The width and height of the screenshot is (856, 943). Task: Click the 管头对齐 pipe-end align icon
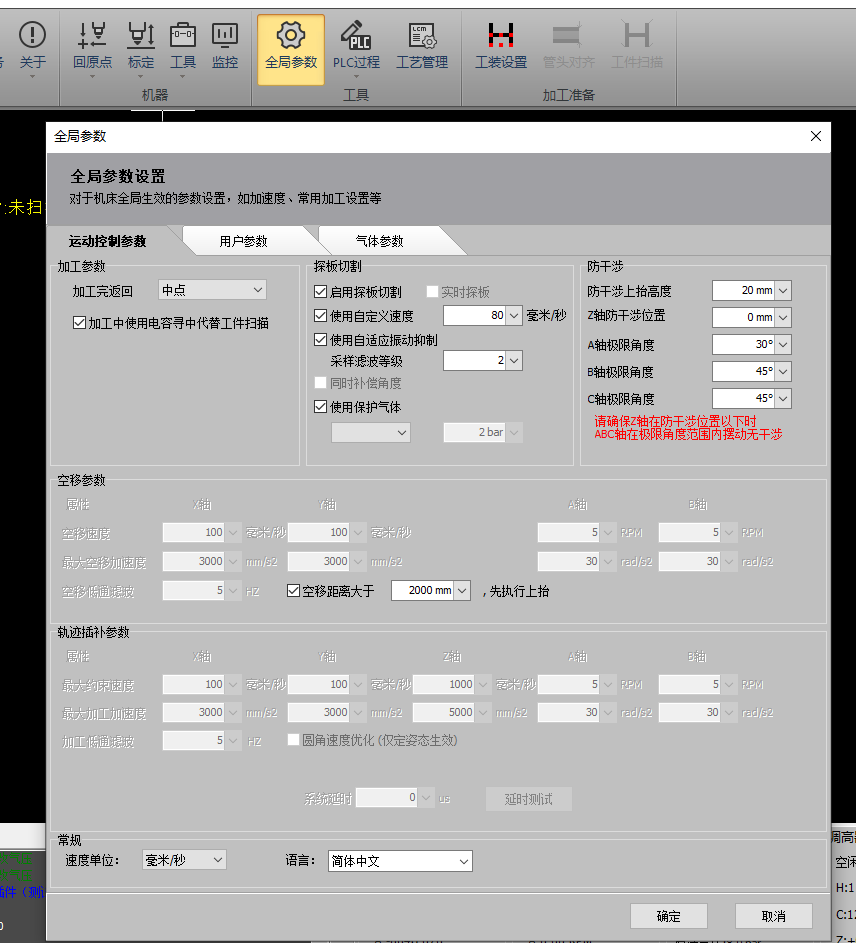(x=568, y=47)
